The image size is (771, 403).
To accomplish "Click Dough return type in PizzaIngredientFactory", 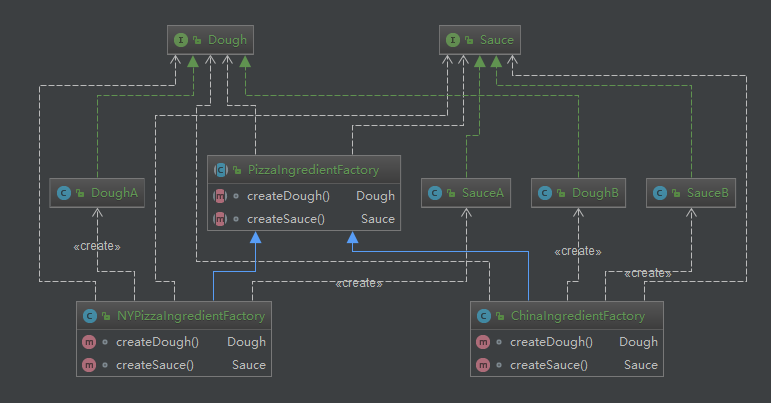I will tap(375, 196).
